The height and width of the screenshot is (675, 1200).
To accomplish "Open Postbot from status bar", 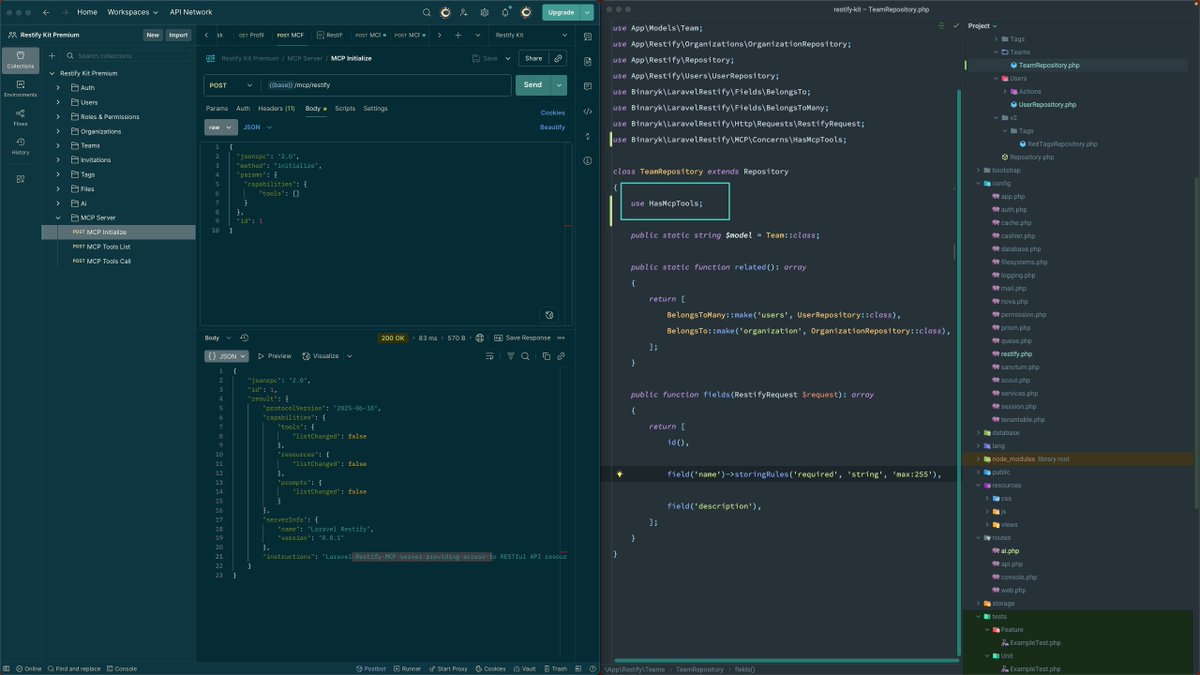I will (370, 668).
